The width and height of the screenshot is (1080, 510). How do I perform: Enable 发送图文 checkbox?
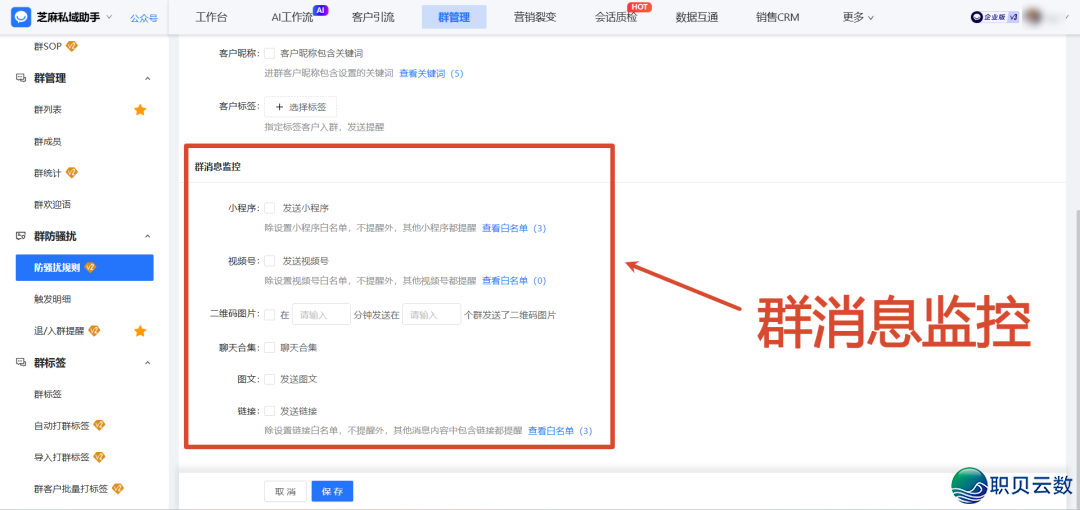point(270,379)
